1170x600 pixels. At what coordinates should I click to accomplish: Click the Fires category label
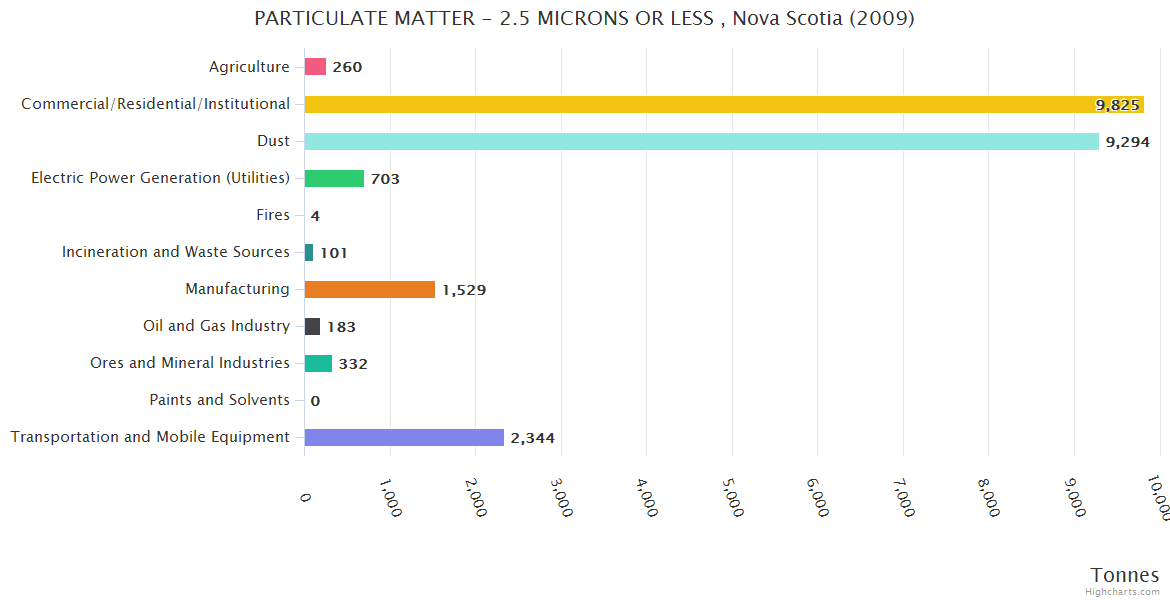(273, 215)
